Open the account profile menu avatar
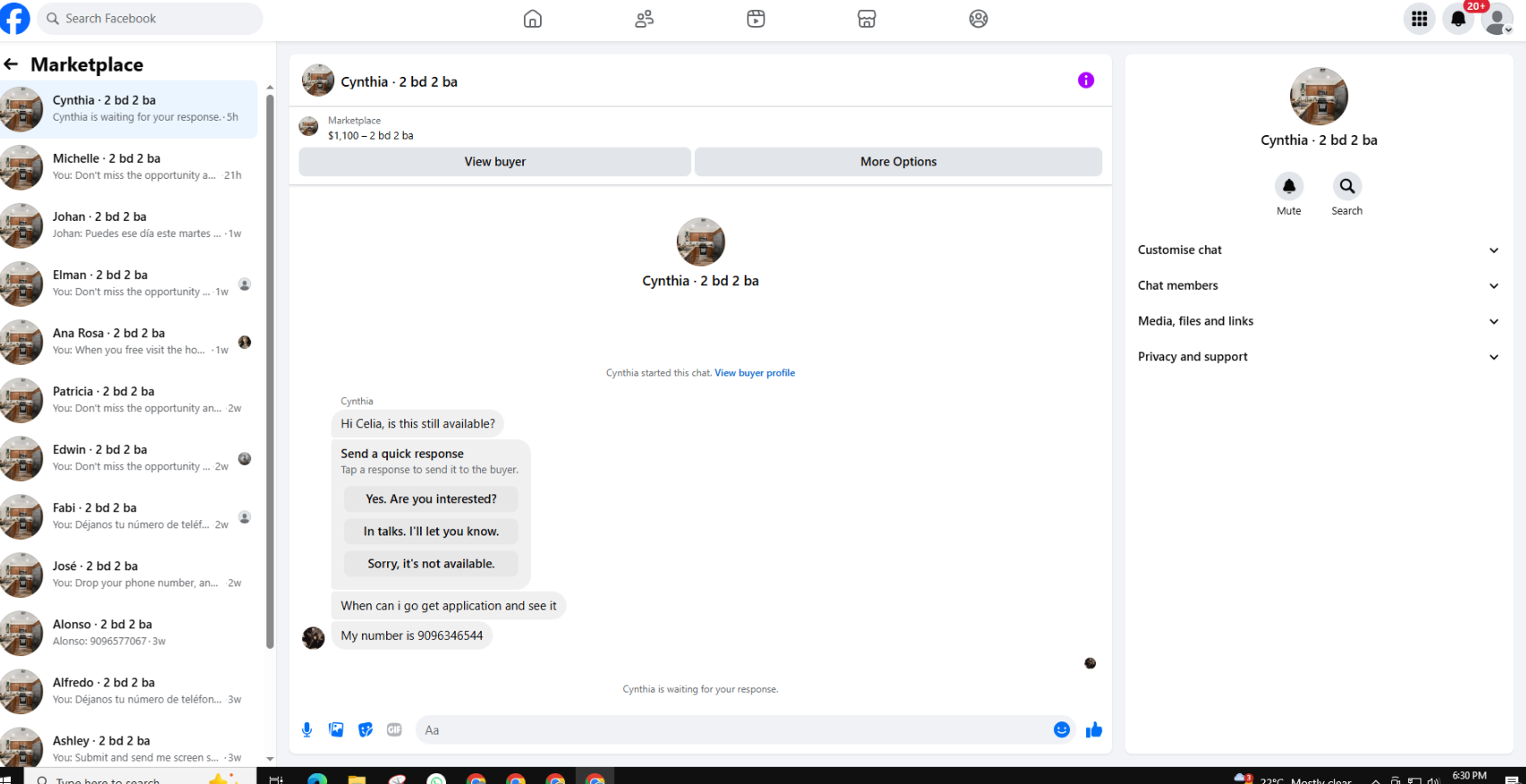Screen dimensions: 1526x784 pyautogui.click(x=1497, y=19)
